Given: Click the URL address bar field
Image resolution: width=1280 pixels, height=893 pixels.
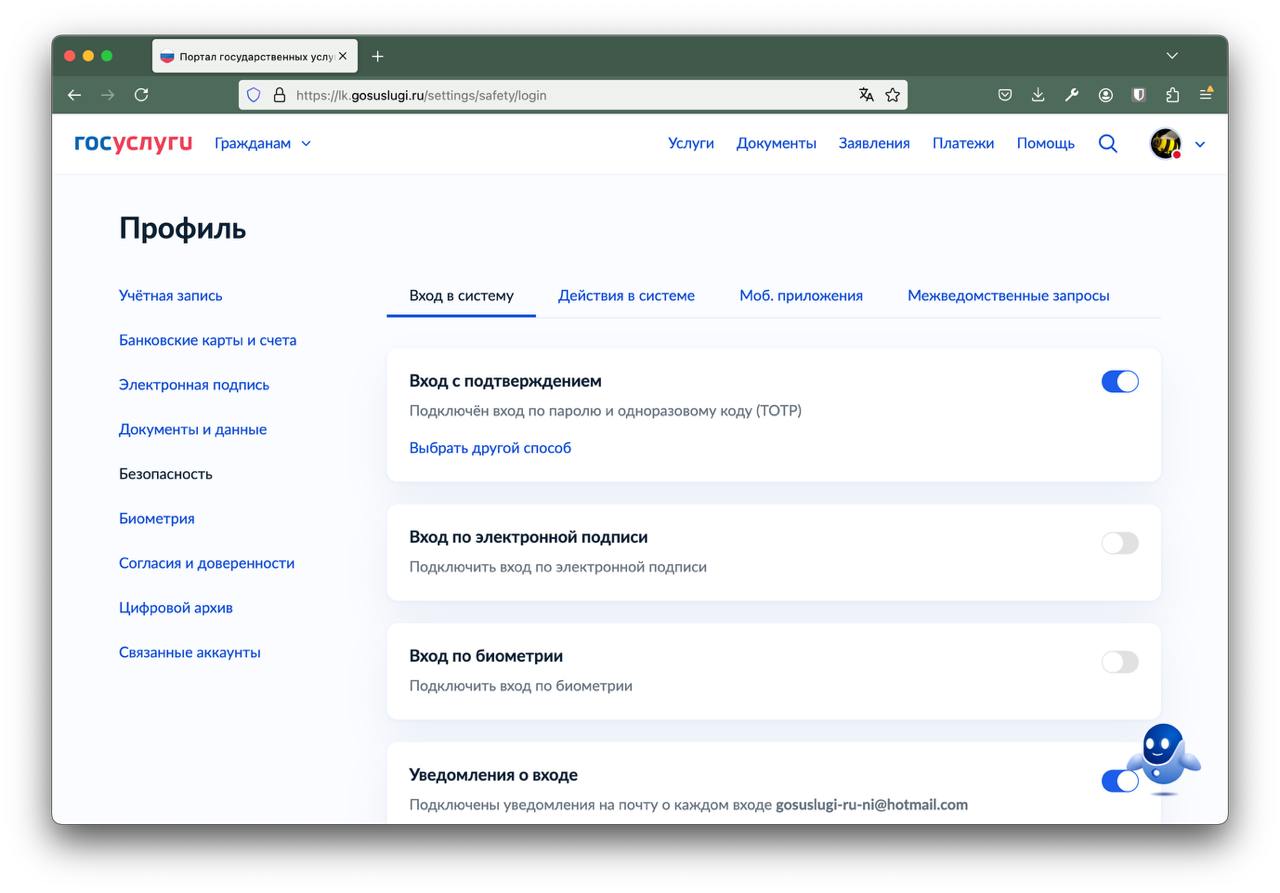Looking at the screenshot, I should (x=572, y=95).
